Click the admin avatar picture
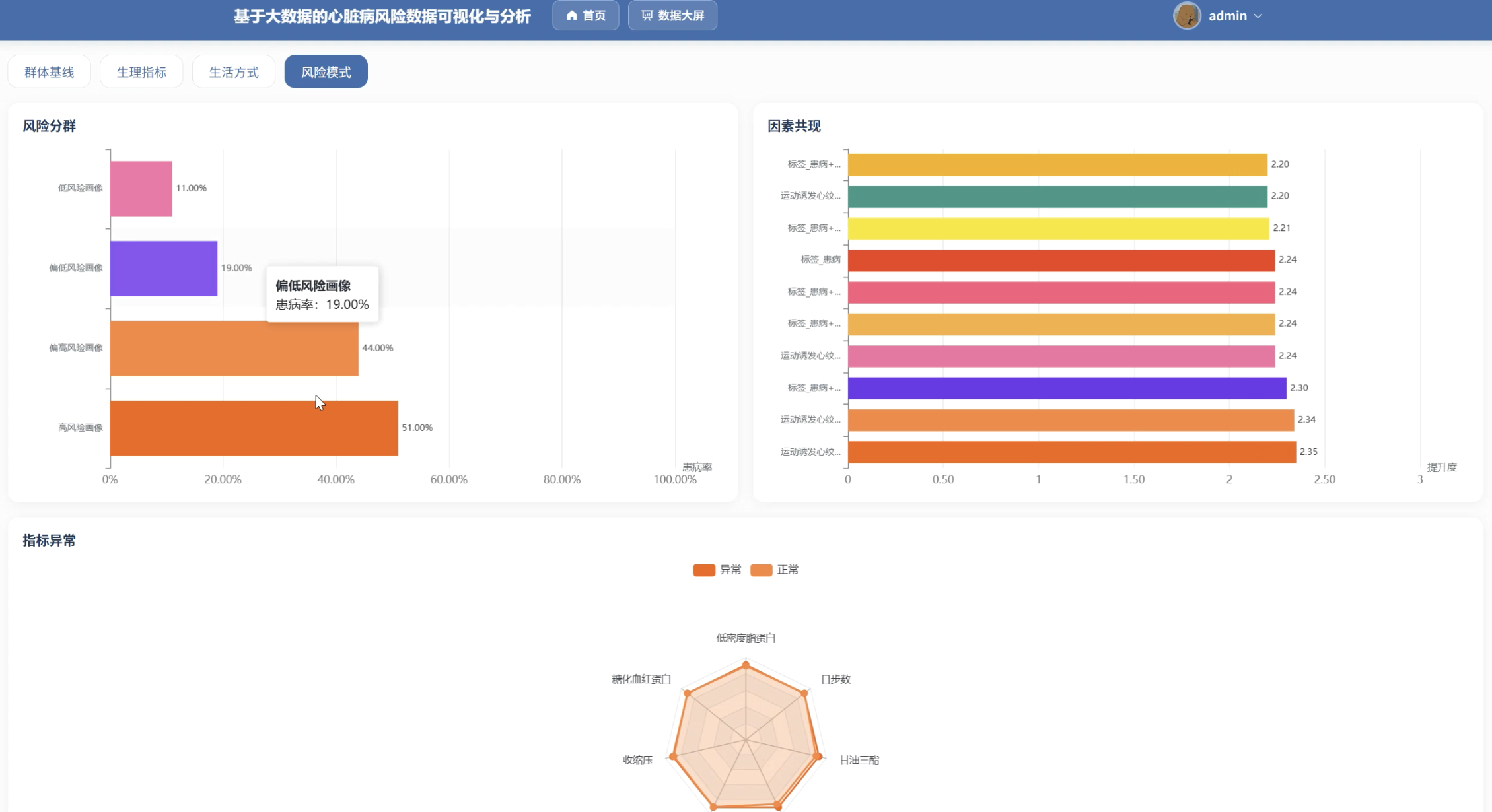Screen dimensions: 1492x812 (1186, 15)
